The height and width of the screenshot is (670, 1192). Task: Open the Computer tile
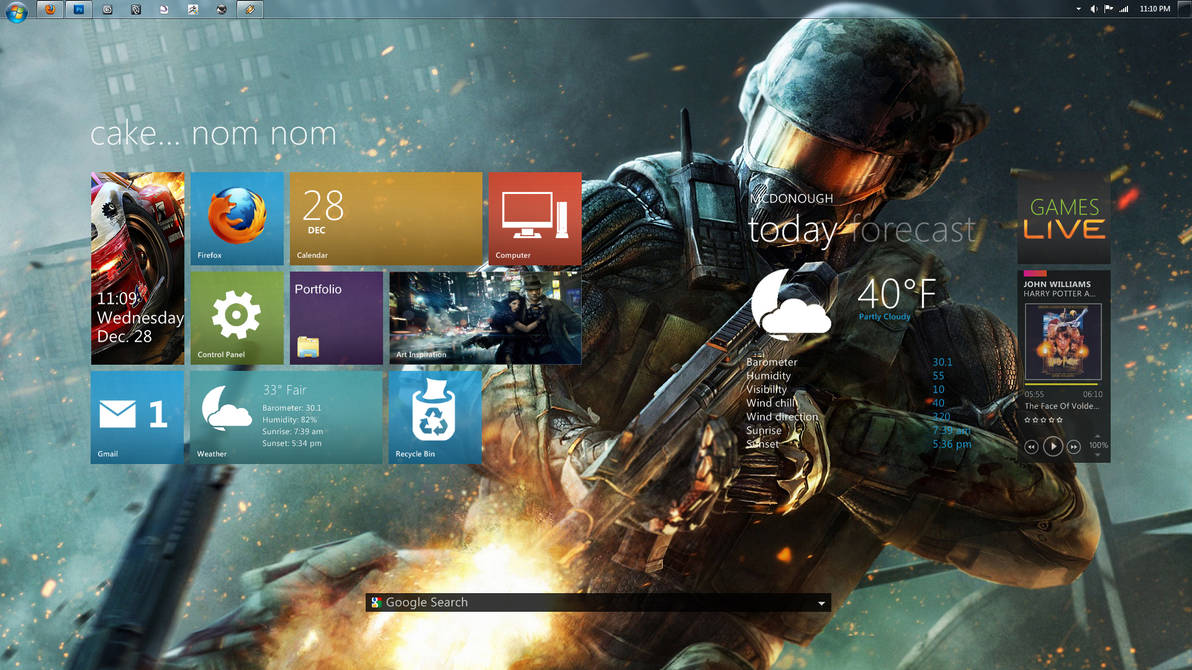tap(534, 215)
